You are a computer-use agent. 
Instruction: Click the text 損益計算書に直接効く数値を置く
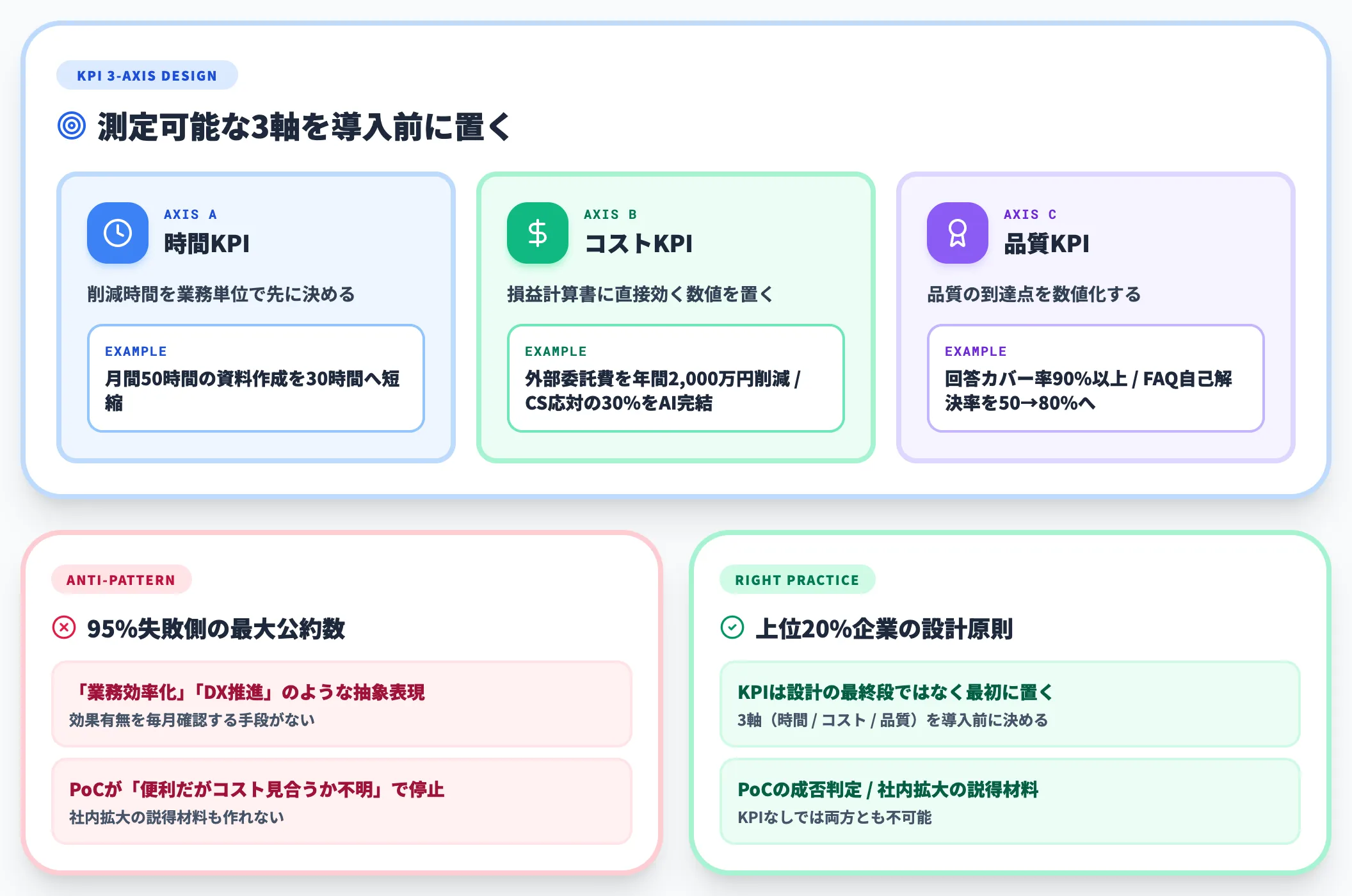pyautogui.click(x=641, y=294)
